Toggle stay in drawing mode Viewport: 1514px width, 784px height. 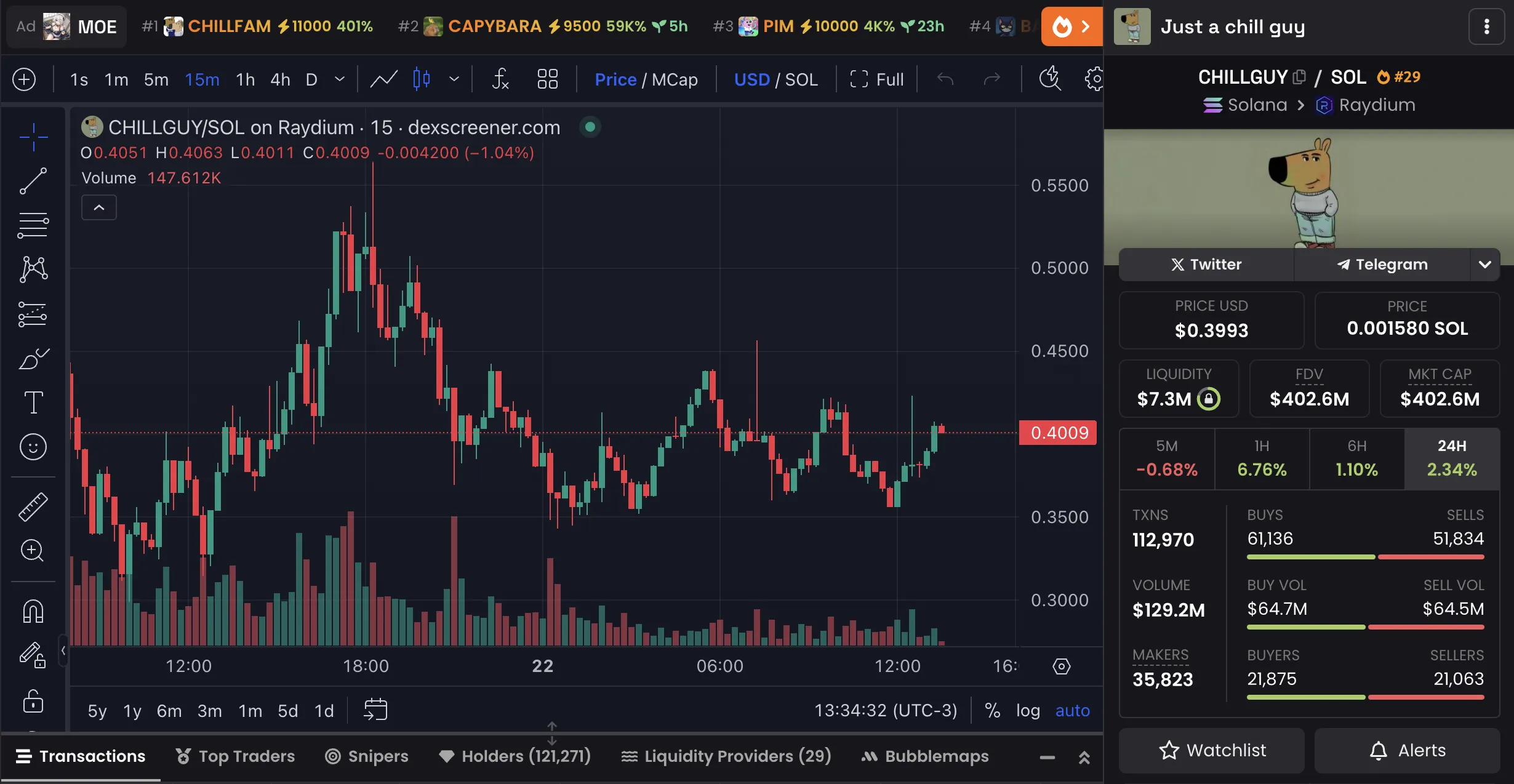click(33, 655)
